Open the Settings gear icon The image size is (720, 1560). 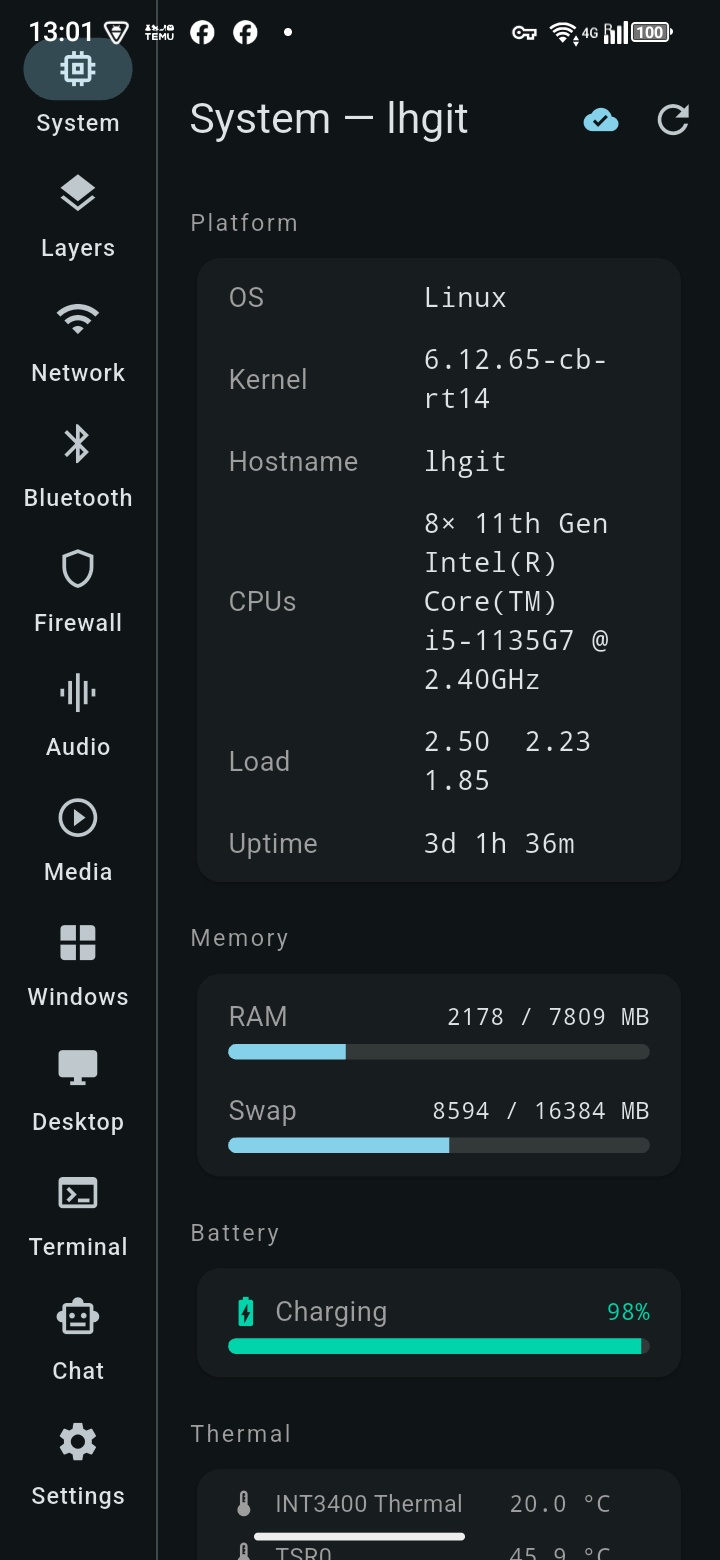click(78, 1442)
